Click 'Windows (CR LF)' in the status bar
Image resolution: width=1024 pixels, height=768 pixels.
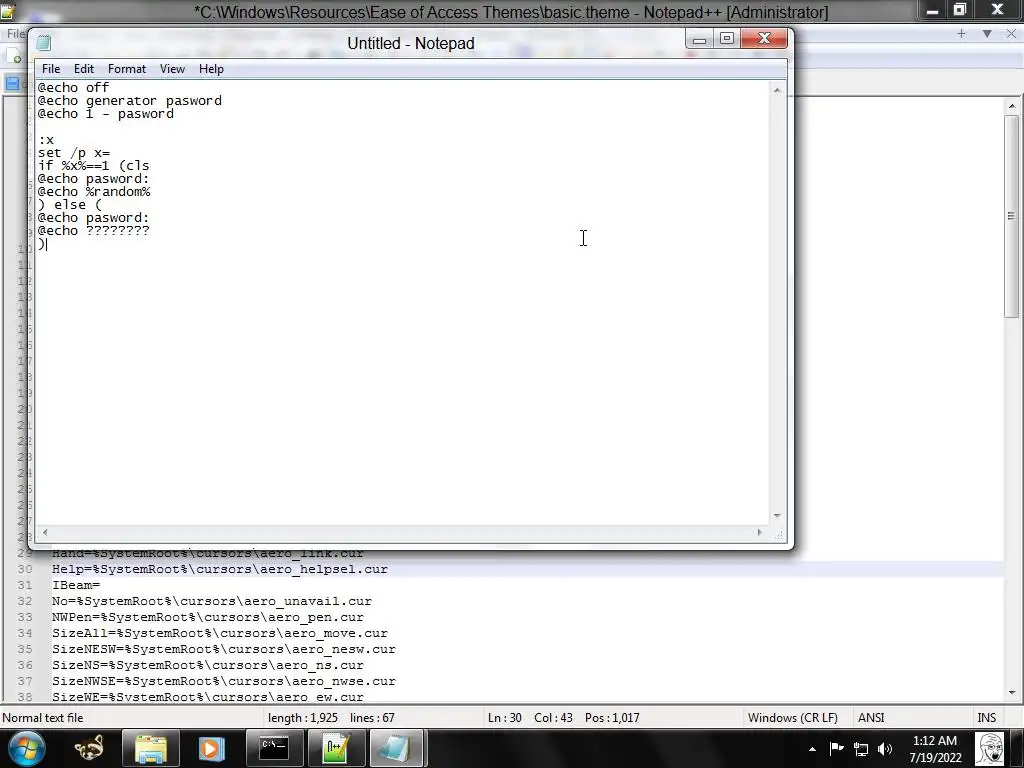[793, 718]
